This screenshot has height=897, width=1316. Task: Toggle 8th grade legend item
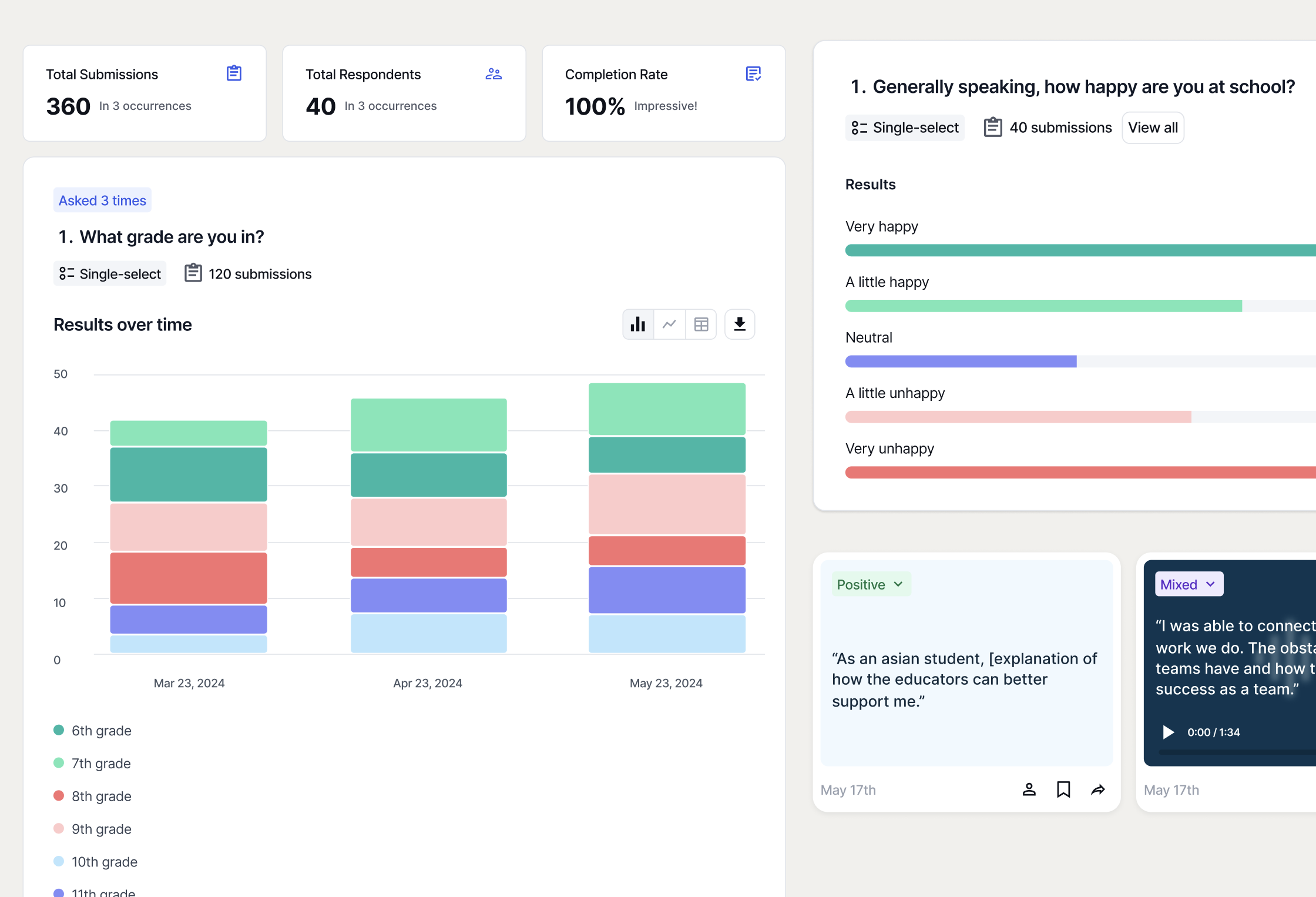click(92, 796)
